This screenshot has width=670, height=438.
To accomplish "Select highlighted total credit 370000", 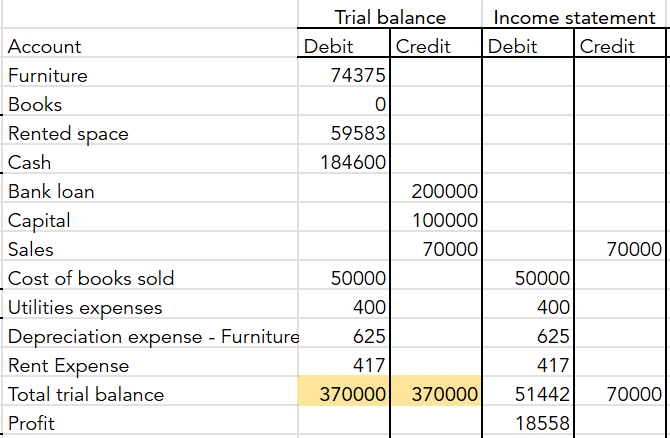I will point(436,391).
